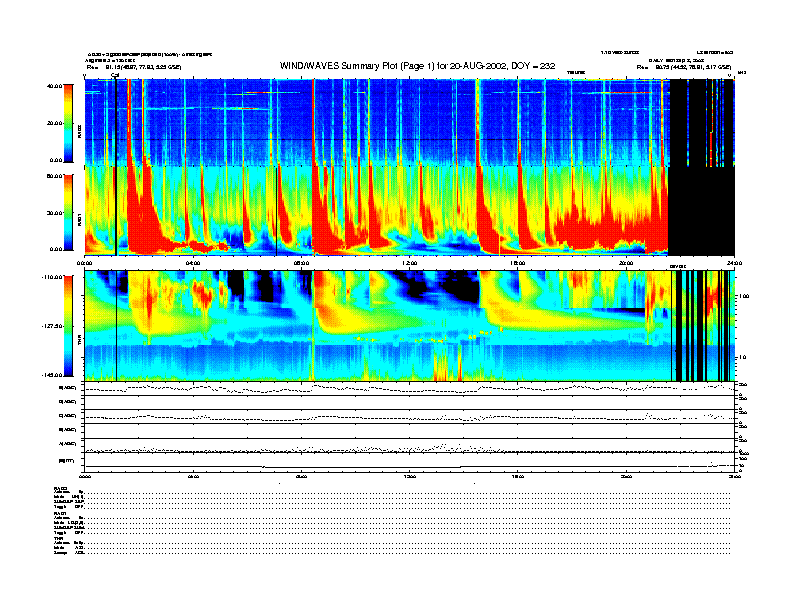Click the 04:00 tick label under RAD1 spectrogram

coord(193,263)
